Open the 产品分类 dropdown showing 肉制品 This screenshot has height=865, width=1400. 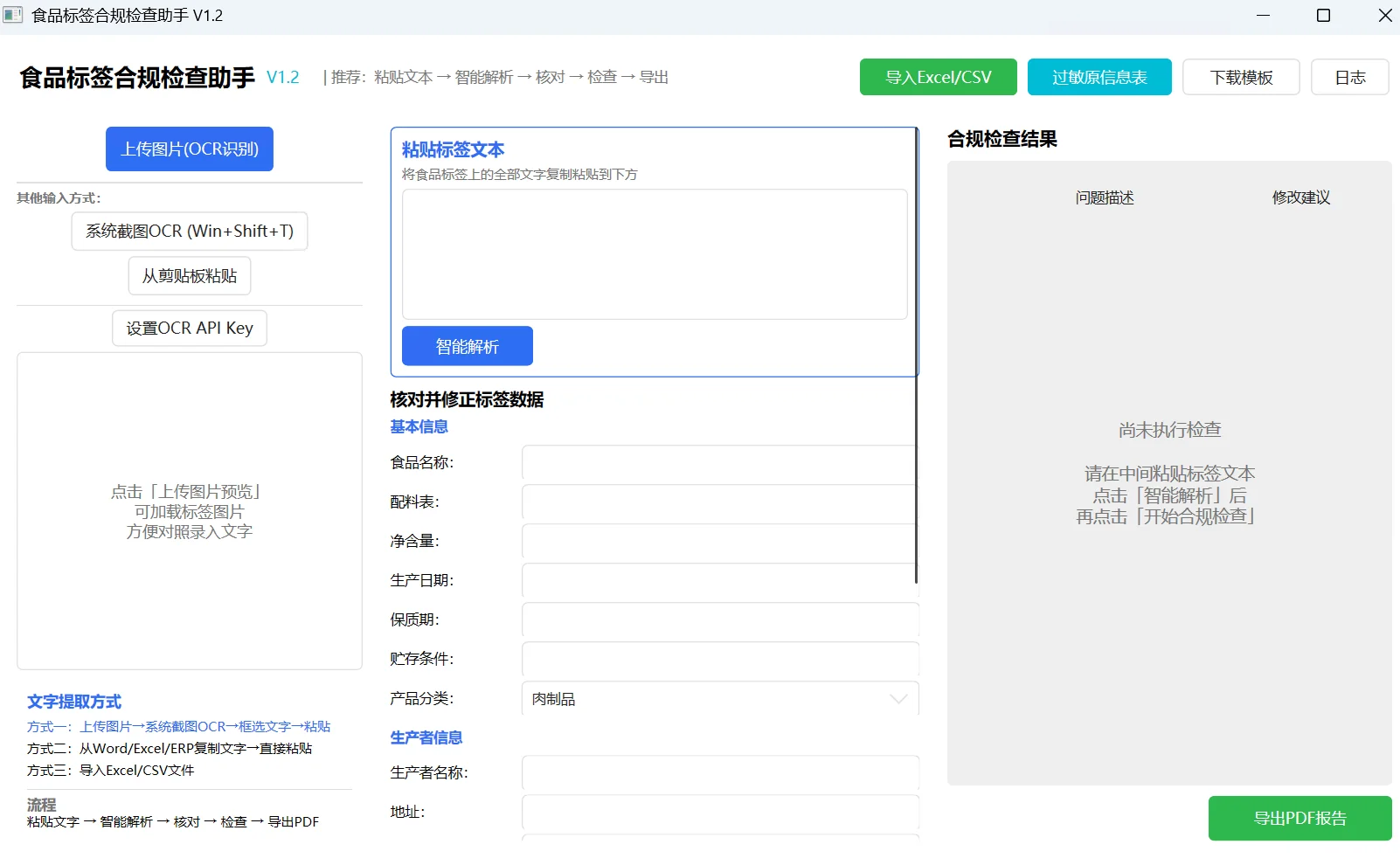(x=720, y=699)
